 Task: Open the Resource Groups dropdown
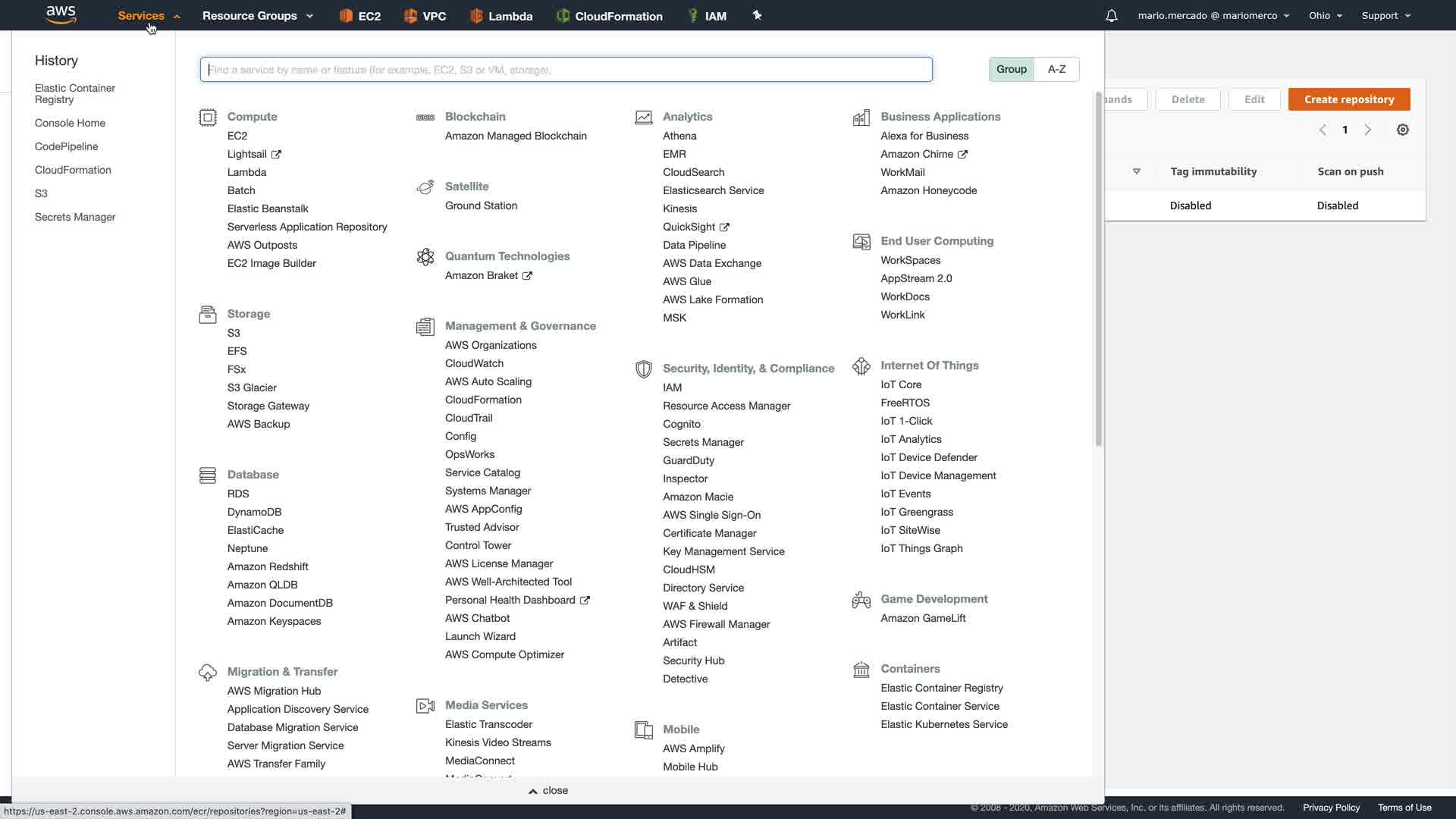257,16
